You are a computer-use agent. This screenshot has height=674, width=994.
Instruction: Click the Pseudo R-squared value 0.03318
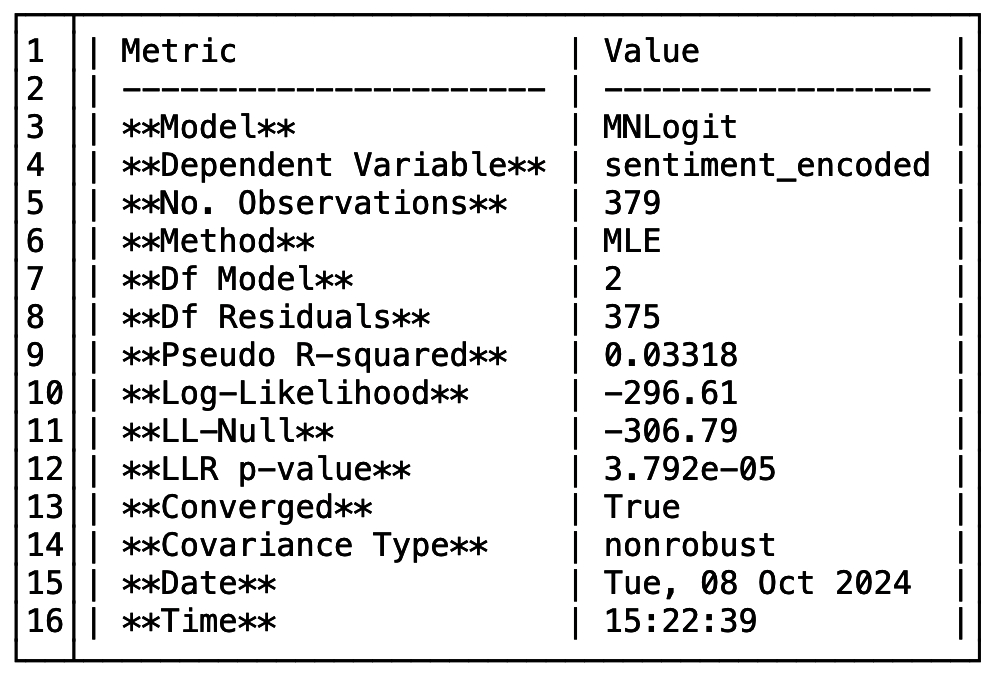click(x=670, y=355)
